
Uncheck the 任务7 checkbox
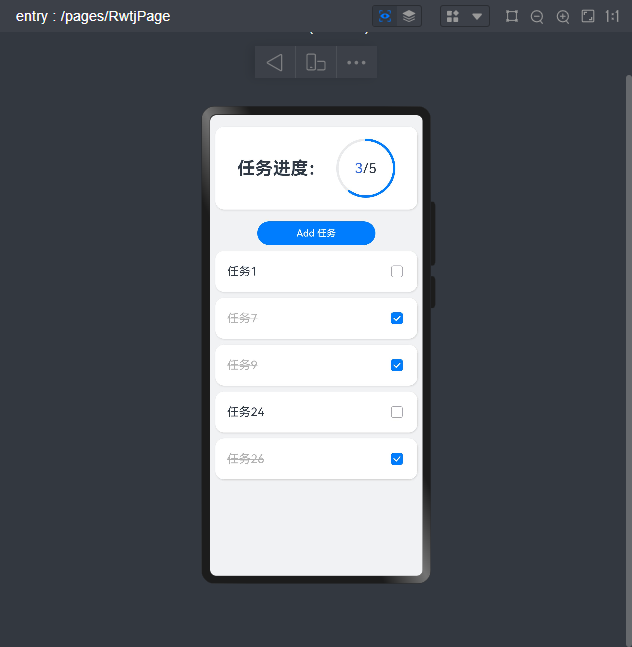(x=397, y=318)
